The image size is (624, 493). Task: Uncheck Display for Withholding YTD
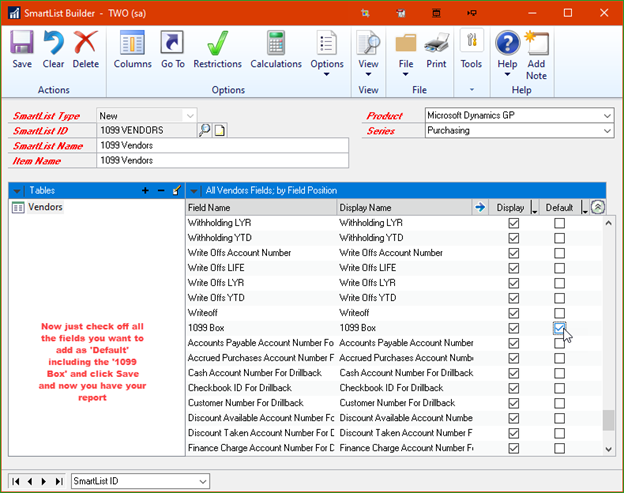[513, 238]
